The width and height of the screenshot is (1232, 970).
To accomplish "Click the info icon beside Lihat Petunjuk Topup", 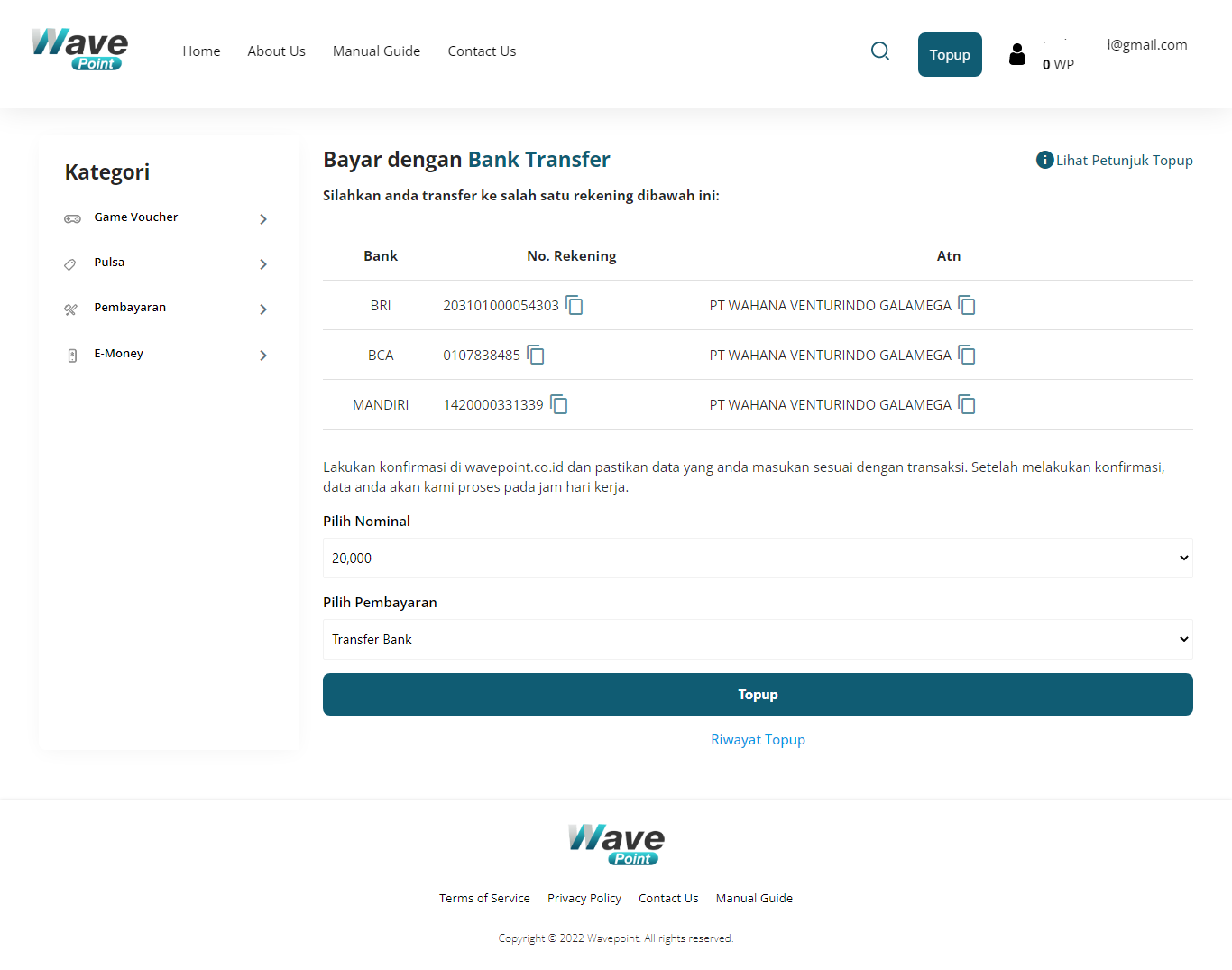I will coord(1044,160).
